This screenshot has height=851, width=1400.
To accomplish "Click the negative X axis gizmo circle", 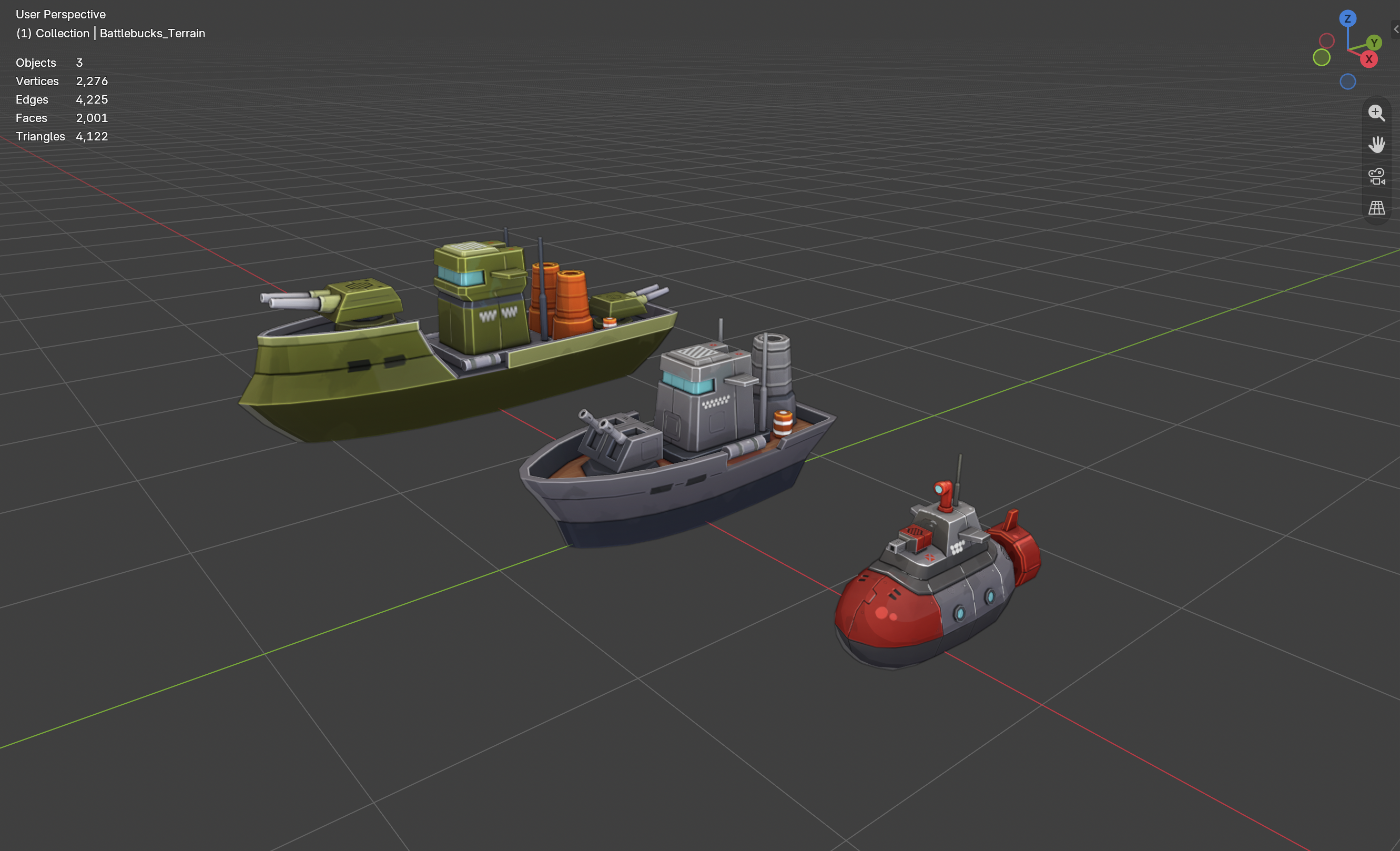I will (x=1326, y=40).
